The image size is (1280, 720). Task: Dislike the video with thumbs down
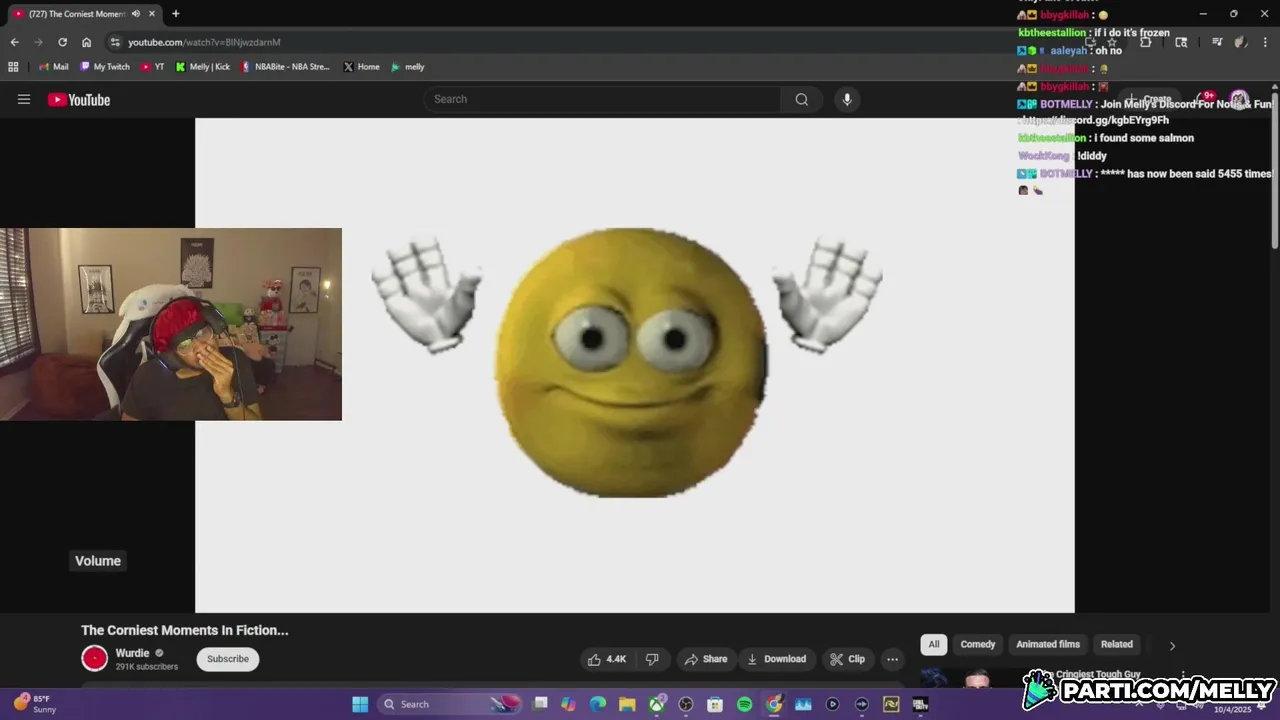click(652, 659)
